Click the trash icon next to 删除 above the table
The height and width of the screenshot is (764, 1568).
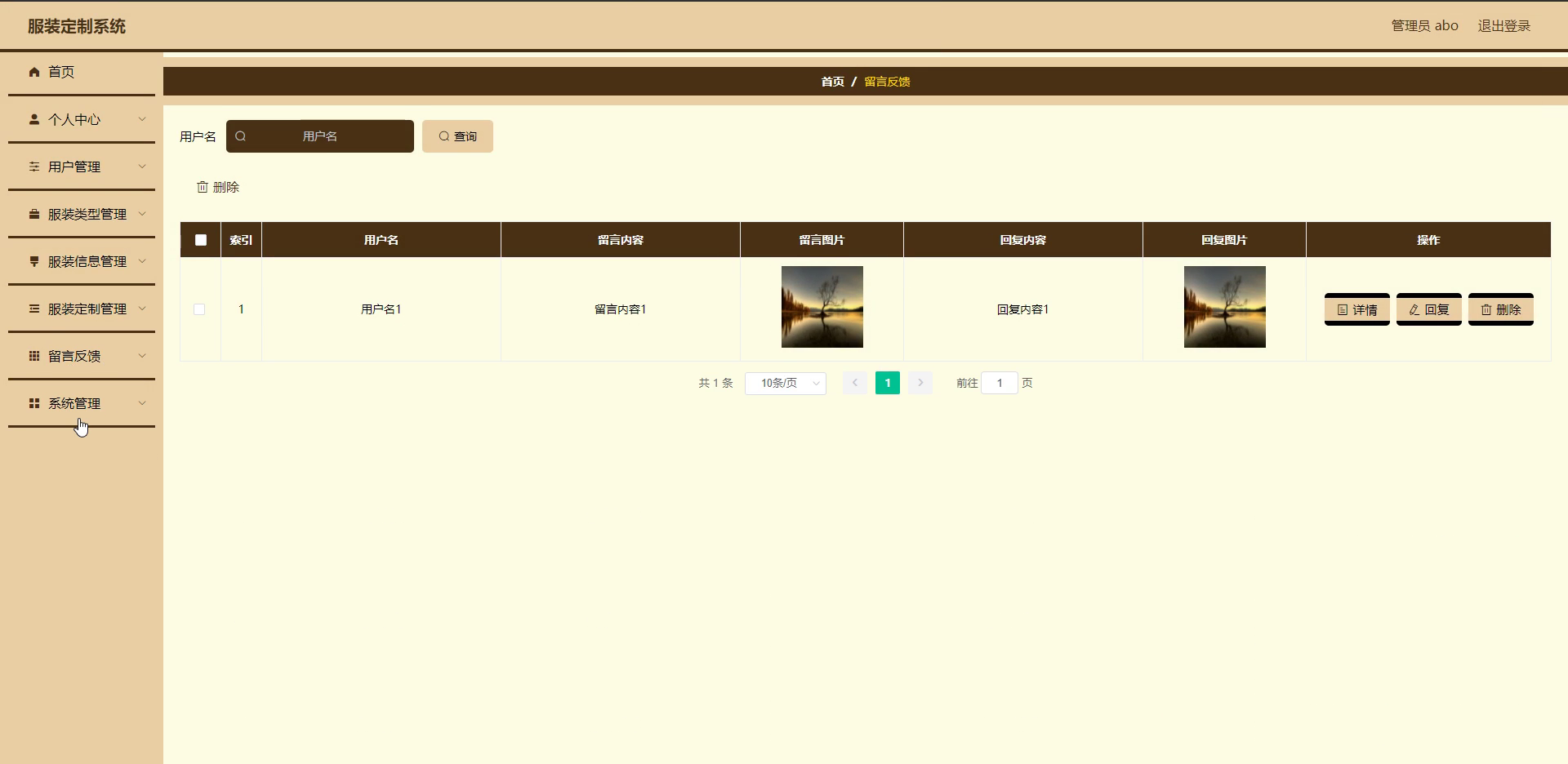click(203, 187)
